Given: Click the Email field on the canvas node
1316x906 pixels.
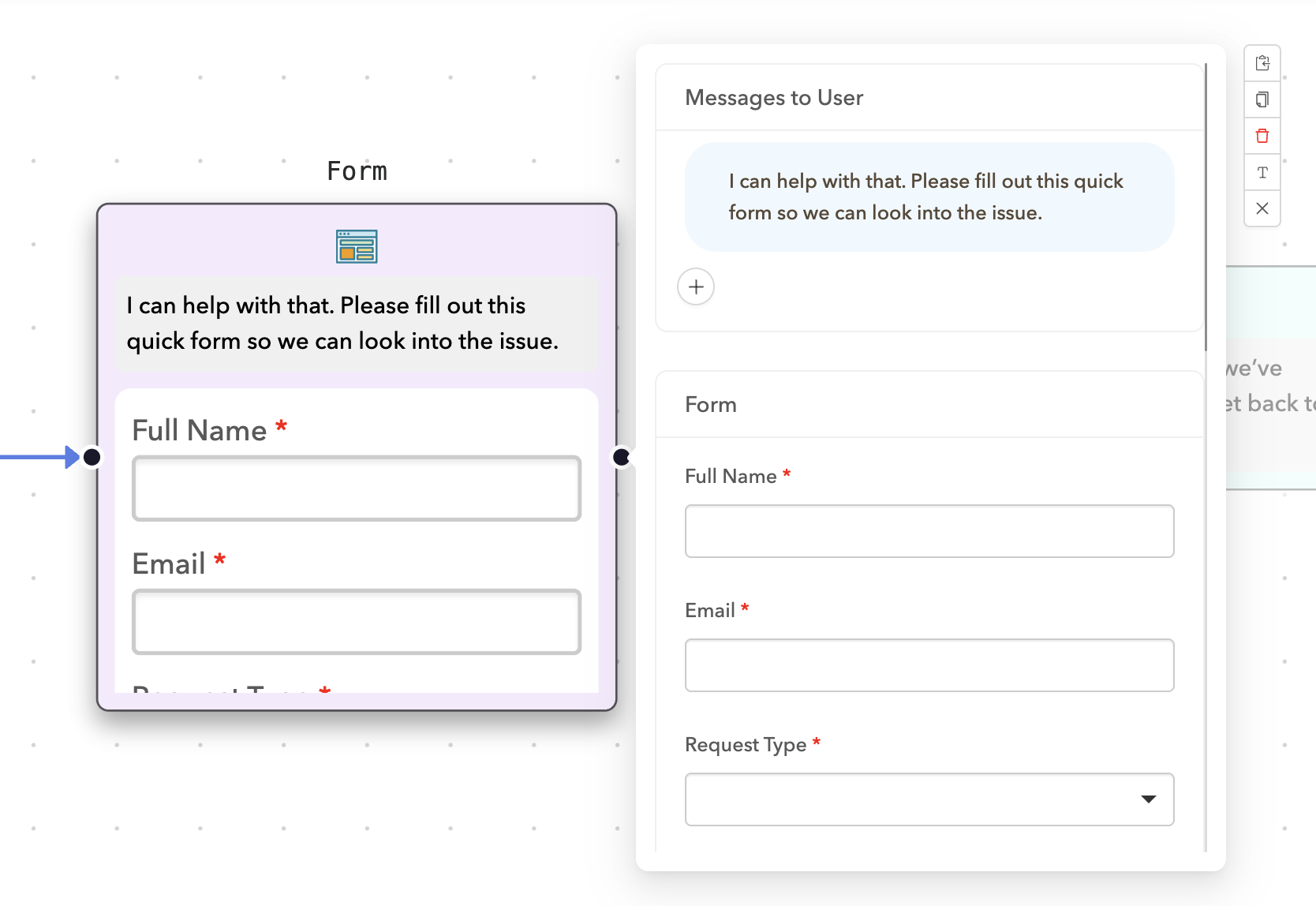Looking at the screenshot, I should [357, 621].
